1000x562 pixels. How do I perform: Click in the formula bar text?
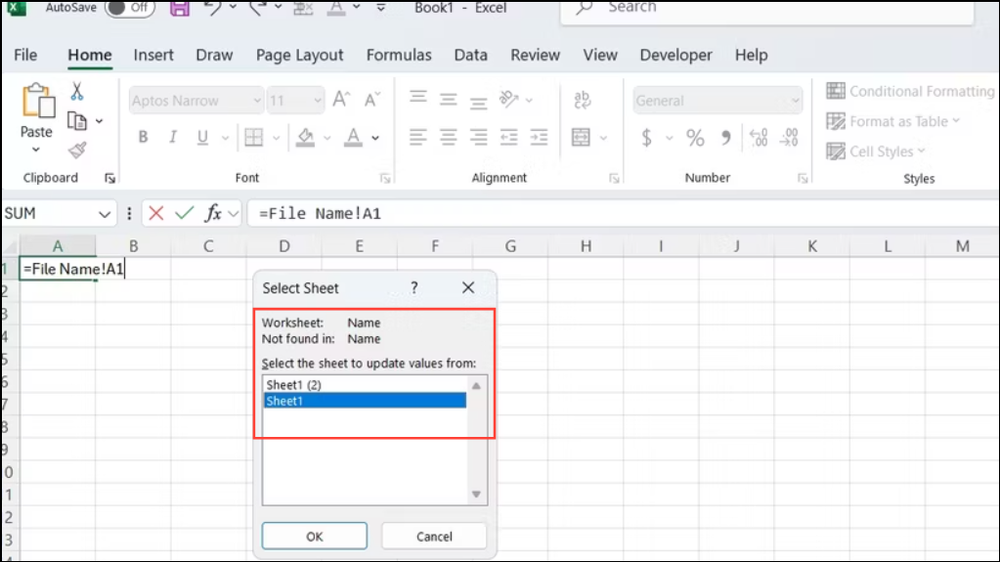320,214
